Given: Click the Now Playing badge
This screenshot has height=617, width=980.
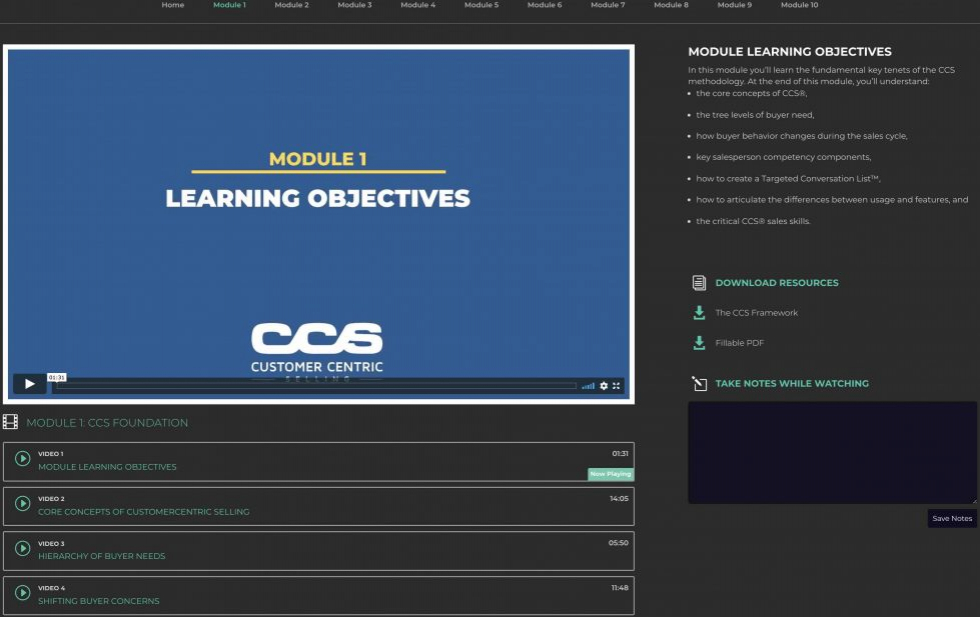Looking at the screenshot, I should (x=611, y=474).
